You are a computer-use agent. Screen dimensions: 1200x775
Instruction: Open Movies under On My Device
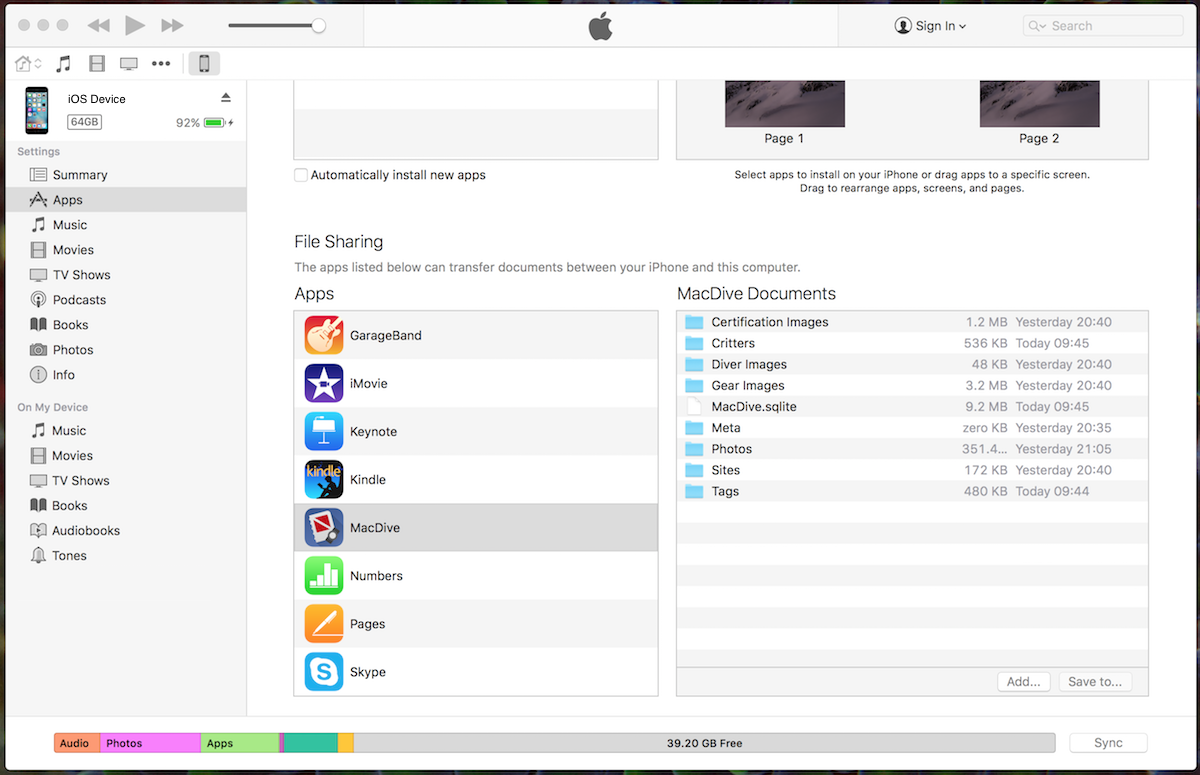click(125, 456)
